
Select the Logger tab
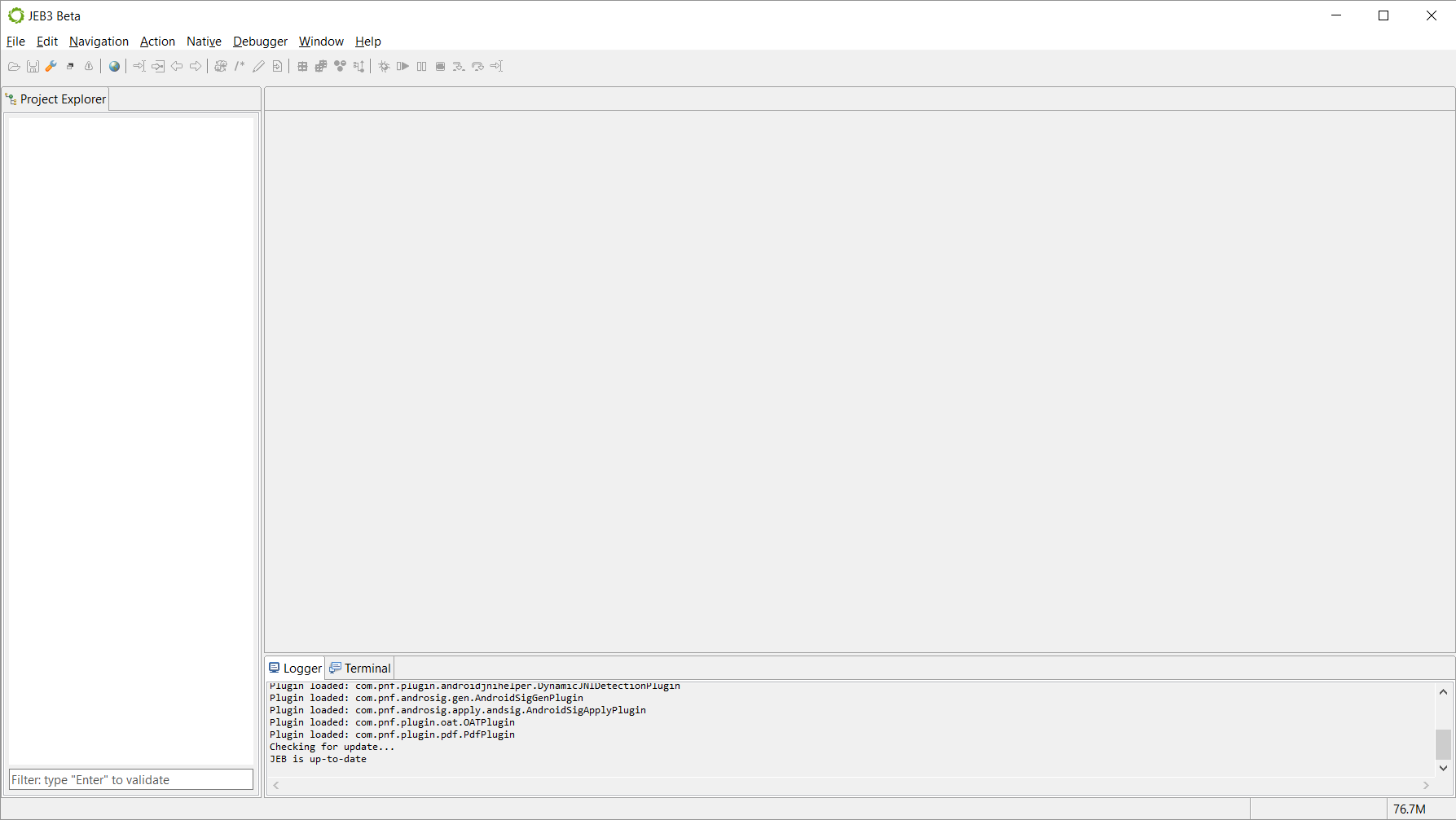295,668
